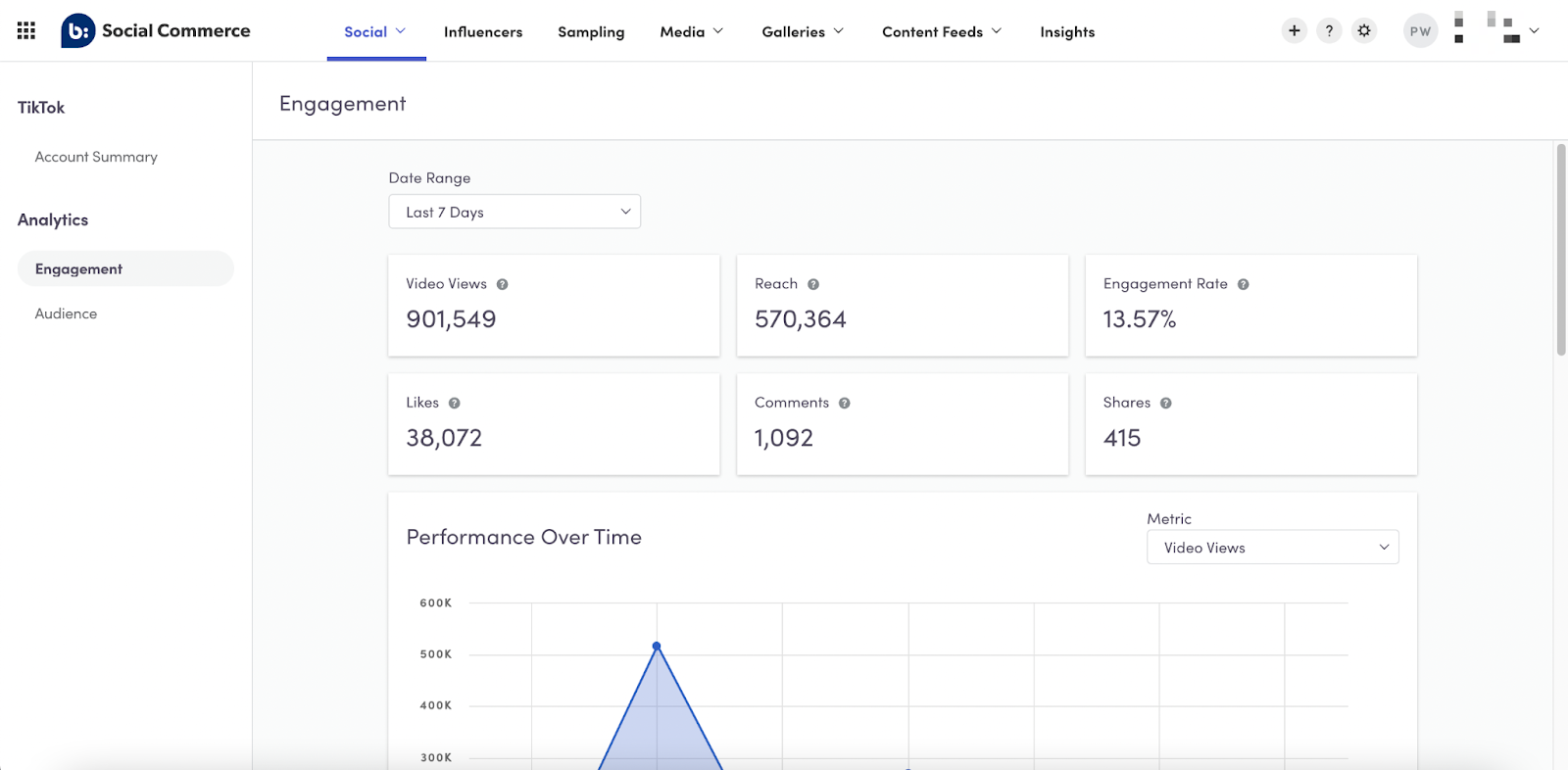The image size is (1568, 770).
Task: Expand the Media menu
Action: pyautogui.click(x=692, y=31)
